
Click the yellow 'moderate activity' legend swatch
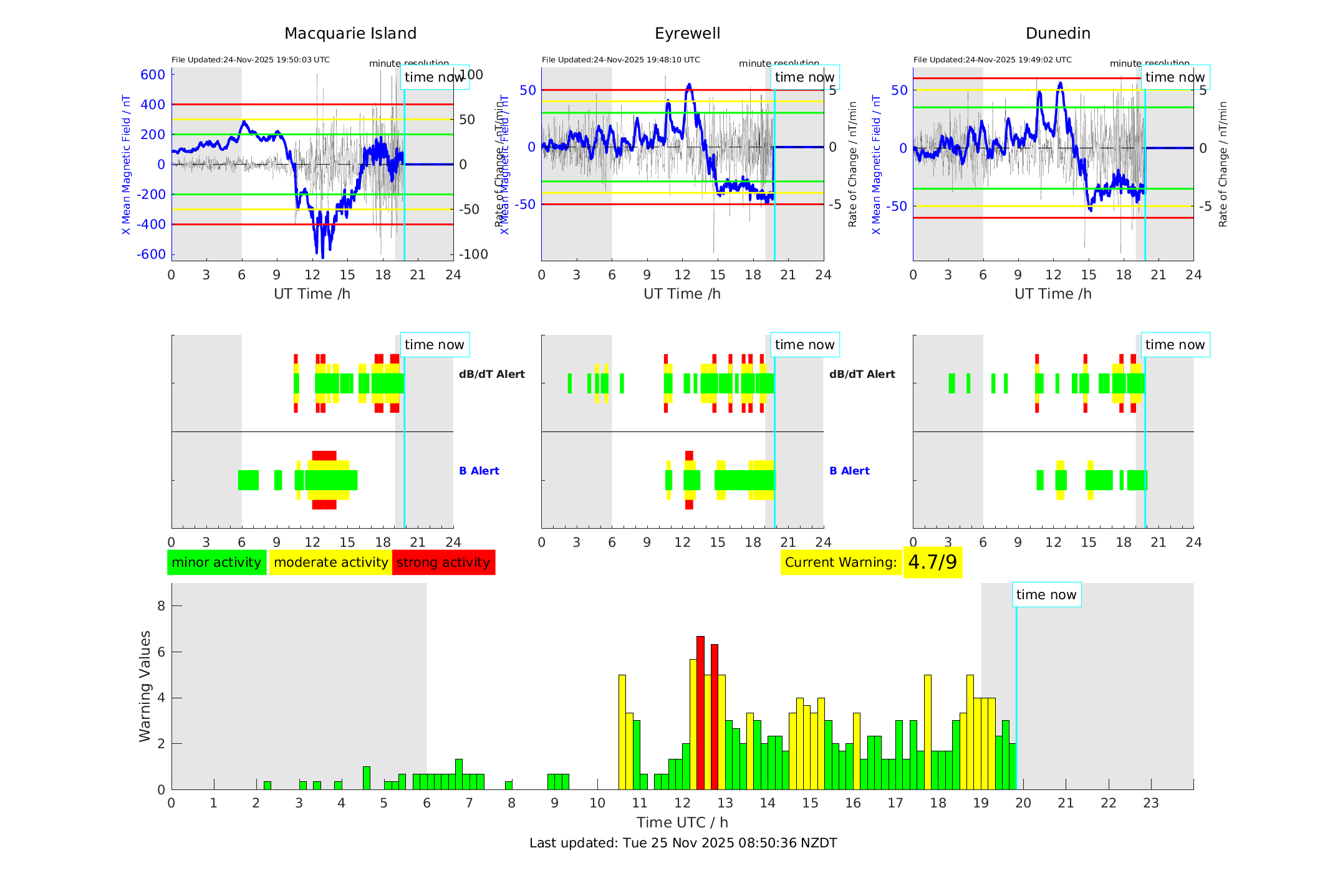coord(330,562)
